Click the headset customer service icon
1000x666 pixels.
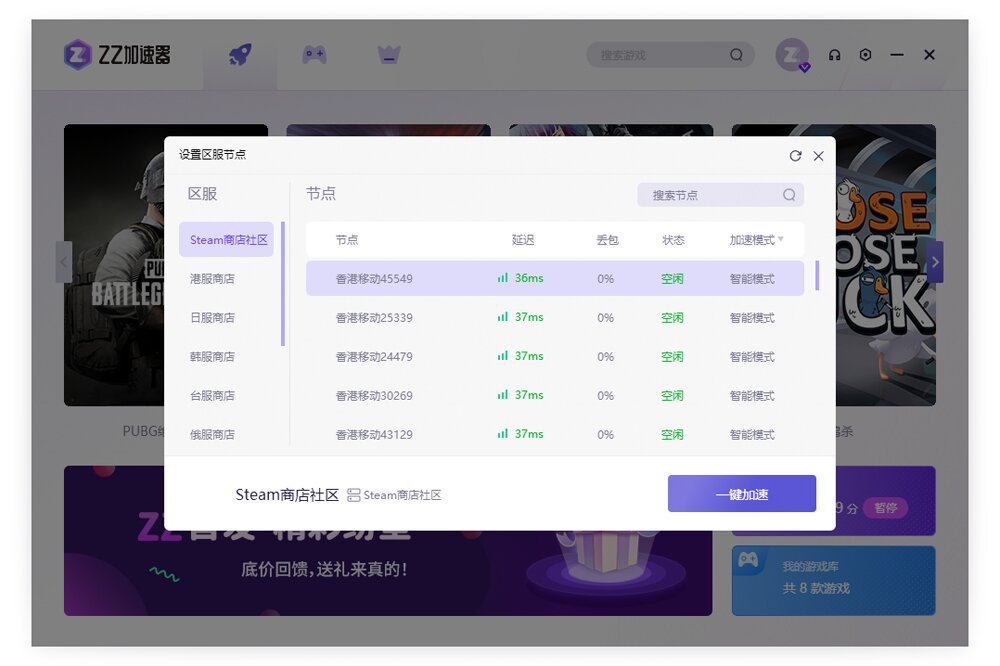click(x=834, y=55)
